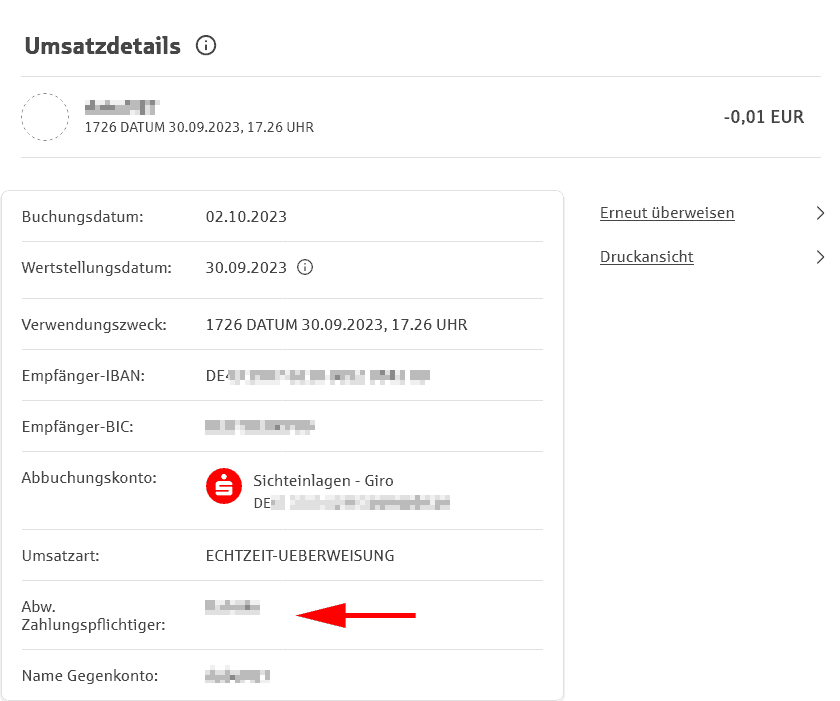
Task: Click the blurred Empfänger-IBAN value
Action: 317,376
